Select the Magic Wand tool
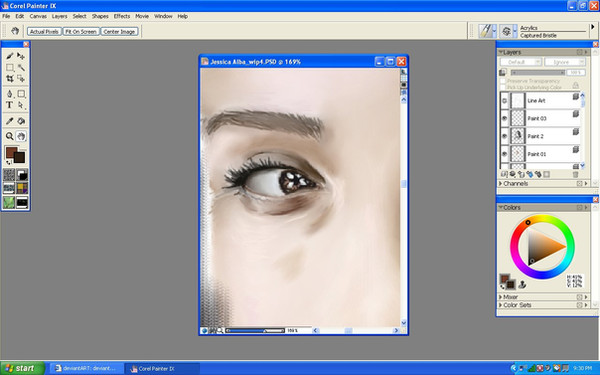 21,68
